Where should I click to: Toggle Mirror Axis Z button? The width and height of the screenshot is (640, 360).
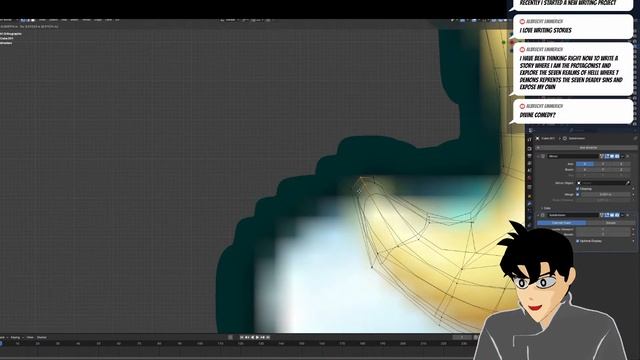pos(621,164)
